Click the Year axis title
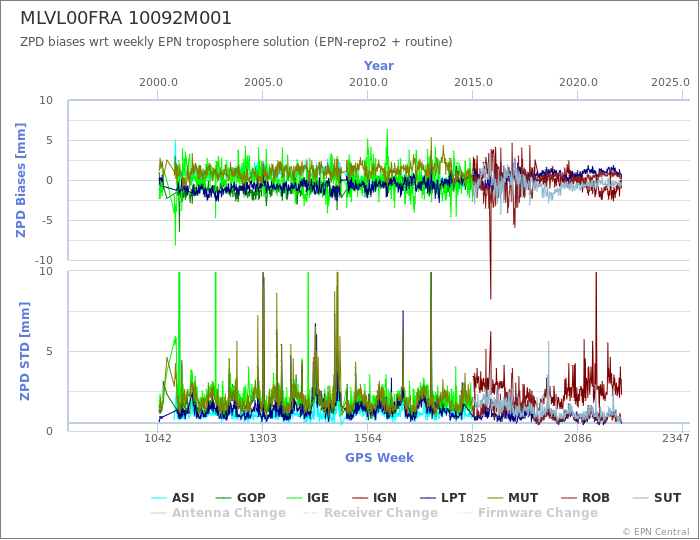Screen dimensions: 700x540 [379, 66]
